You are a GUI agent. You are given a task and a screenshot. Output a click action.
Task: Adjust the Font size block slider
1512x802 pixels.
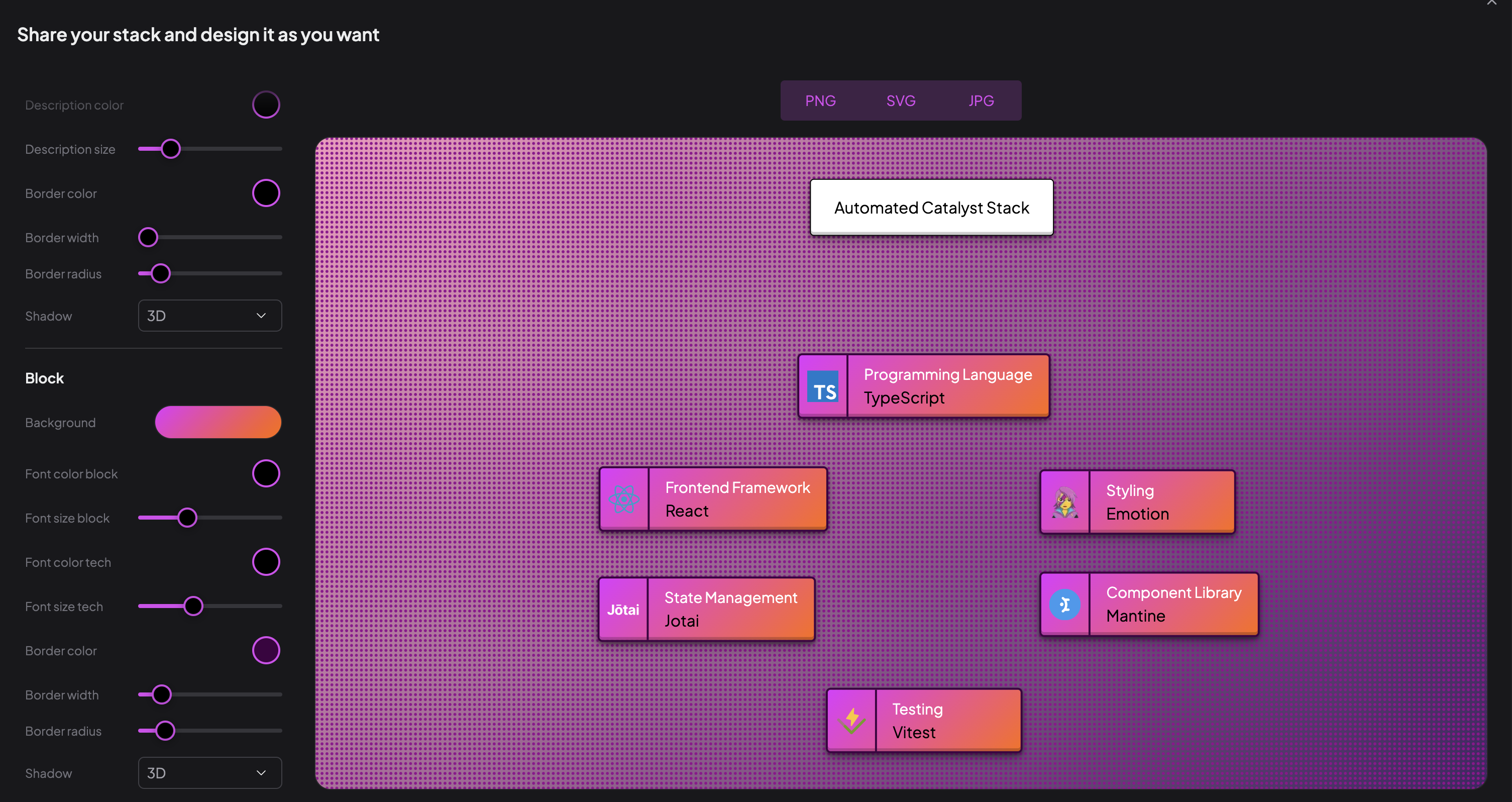[187, 517]
